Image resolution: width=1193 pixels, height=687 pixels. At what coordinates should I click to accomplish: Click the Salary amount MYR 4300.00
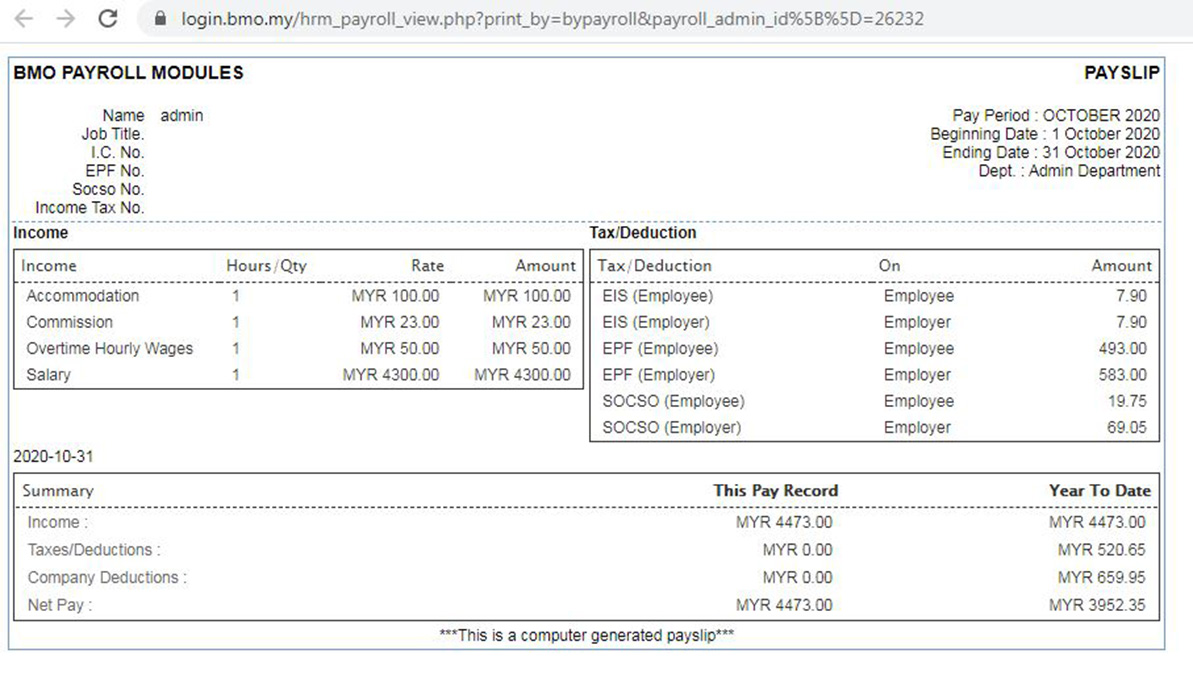[522, 375]
